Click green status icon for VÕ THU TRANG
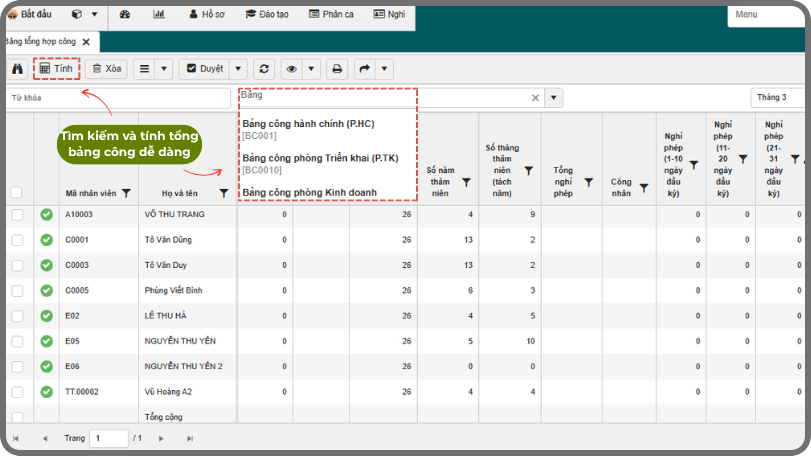Image resolution: width=811 pixels, height=456 pixels. [x=47, y=214]
